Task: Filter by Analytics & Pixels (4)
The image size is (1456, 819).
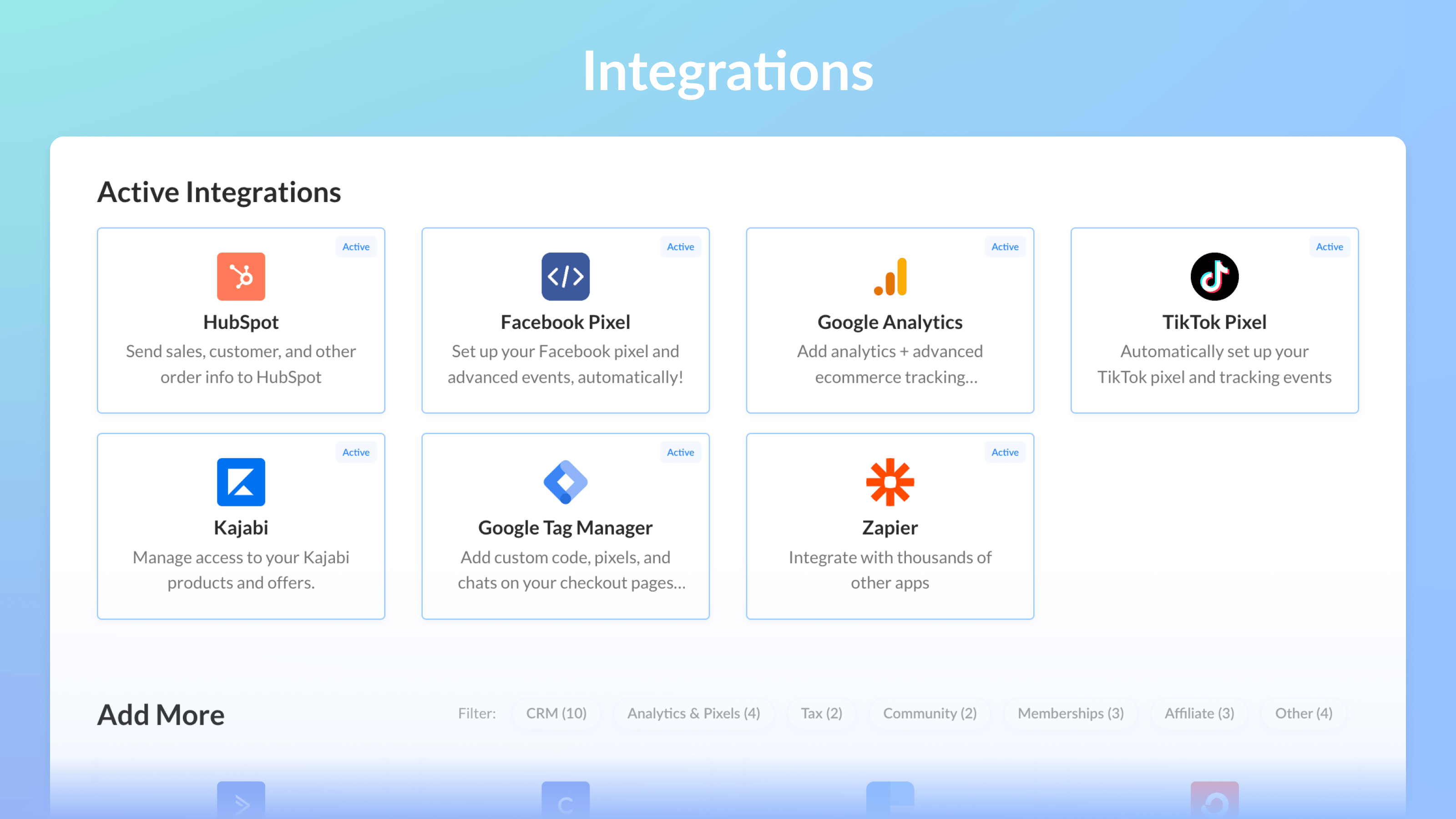Action: [693, 713]
